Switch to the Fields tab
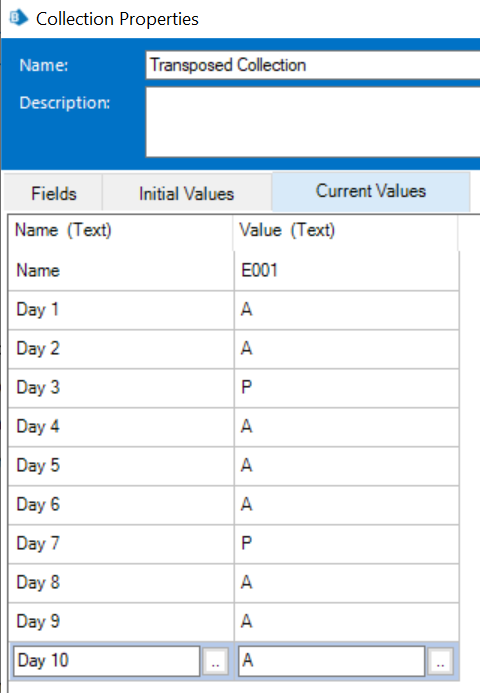The height and width of the screenshot is (693, 480). [53, 193]
